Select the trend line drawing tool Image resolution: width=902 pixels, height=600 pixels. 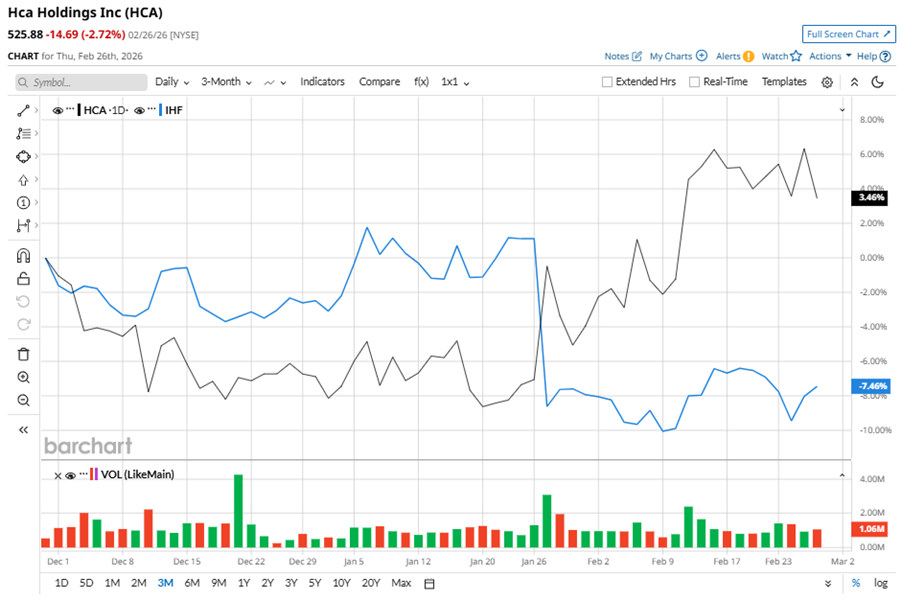[x=23, y=110]
